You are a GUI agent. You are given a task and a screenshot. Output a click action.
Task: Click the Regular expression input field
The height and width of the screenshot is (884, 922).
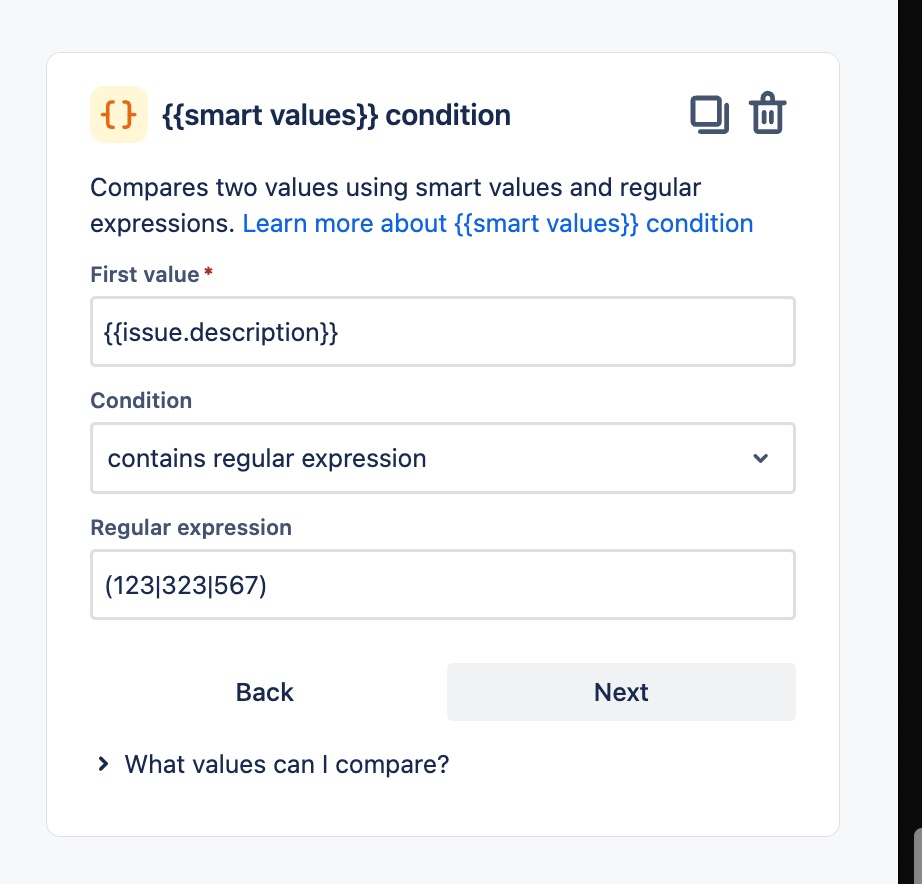point(443,584)
